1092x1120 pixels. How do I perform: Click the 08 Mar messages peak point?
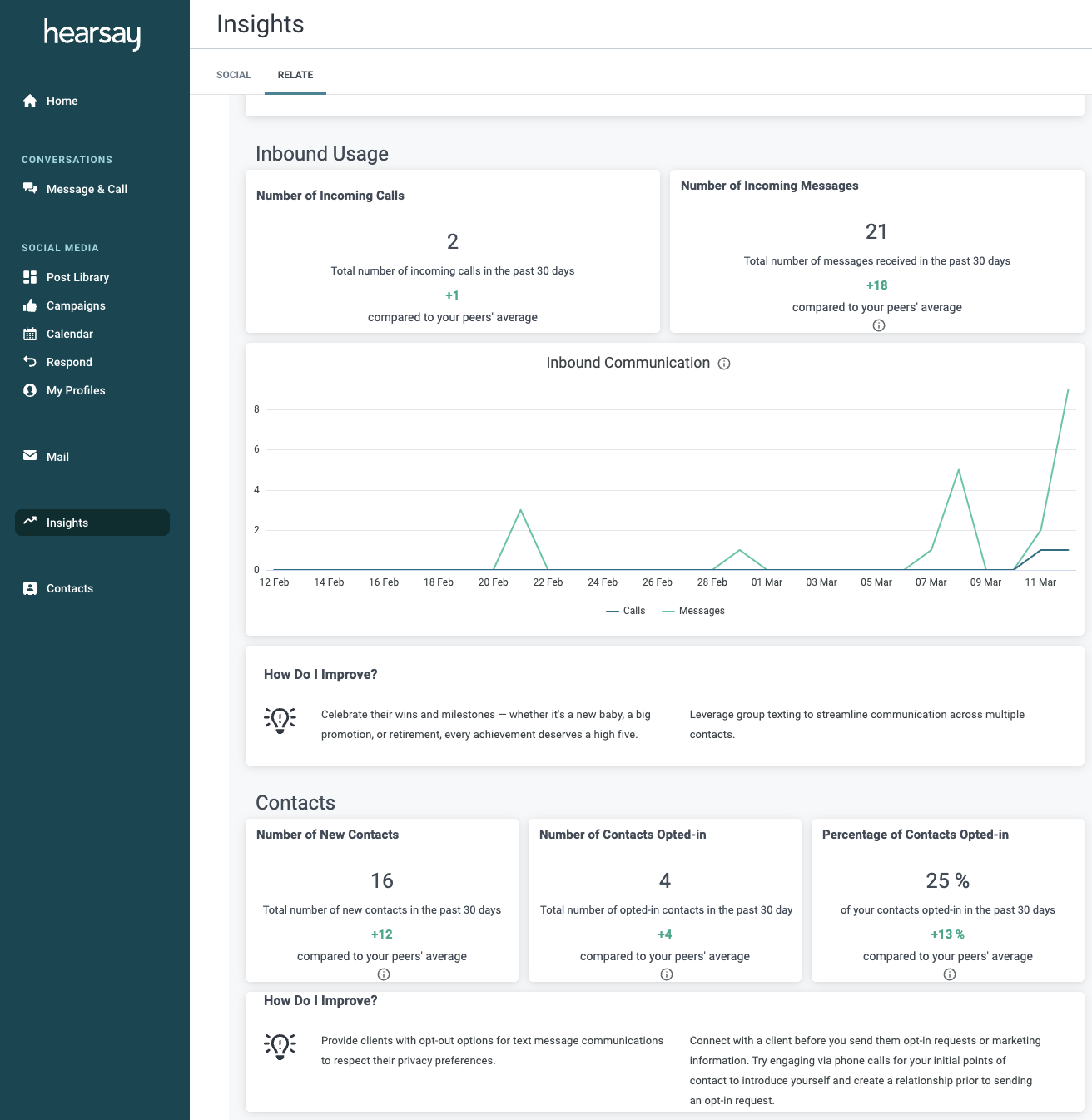coord(959,470)
